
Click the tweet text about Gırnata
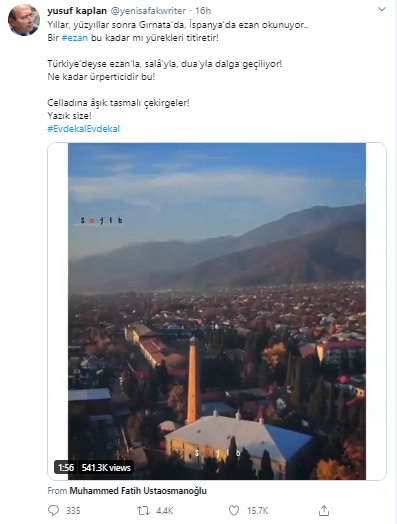(x=177, y=25)
